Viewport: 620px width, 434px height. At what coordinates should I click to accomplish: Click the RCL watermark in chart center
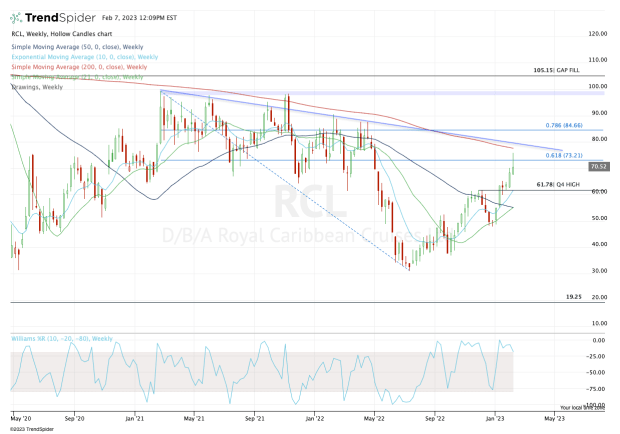click(300, 200)
